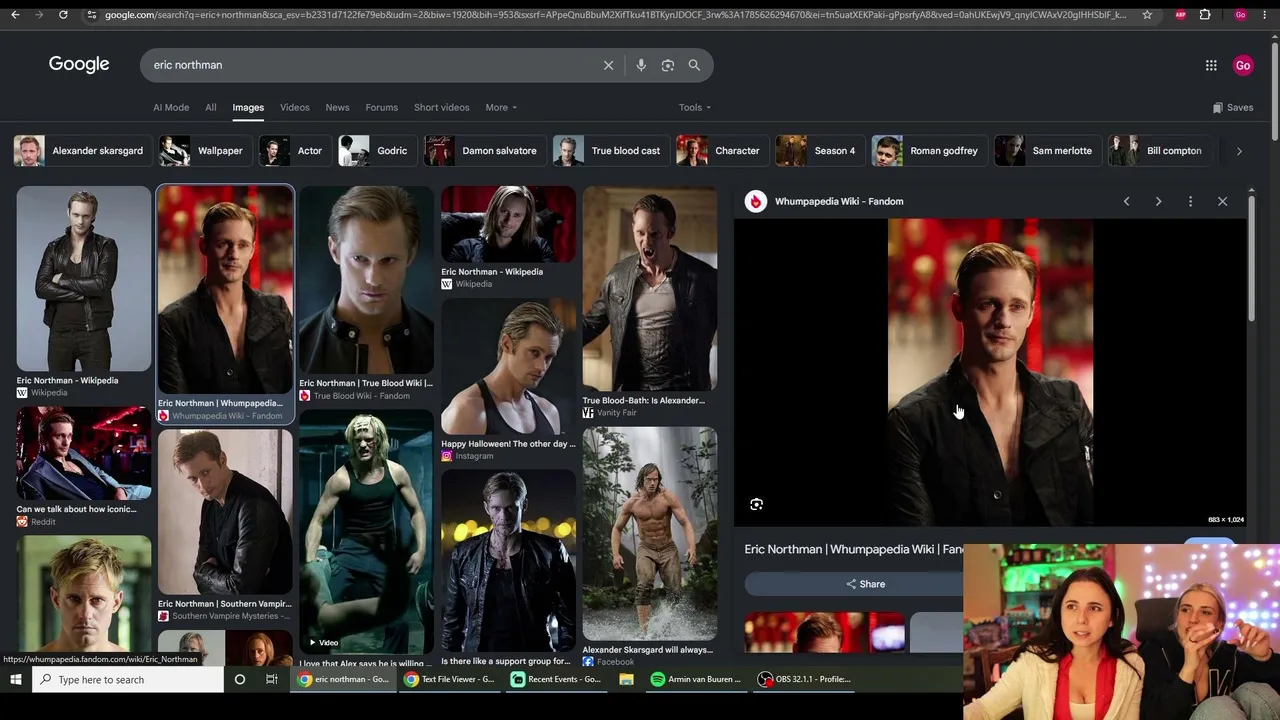Viewport: 1280px width, 720px height.
Task: Open the thumbnail above the Happy Halloween caption
Action: pos(508,366)
